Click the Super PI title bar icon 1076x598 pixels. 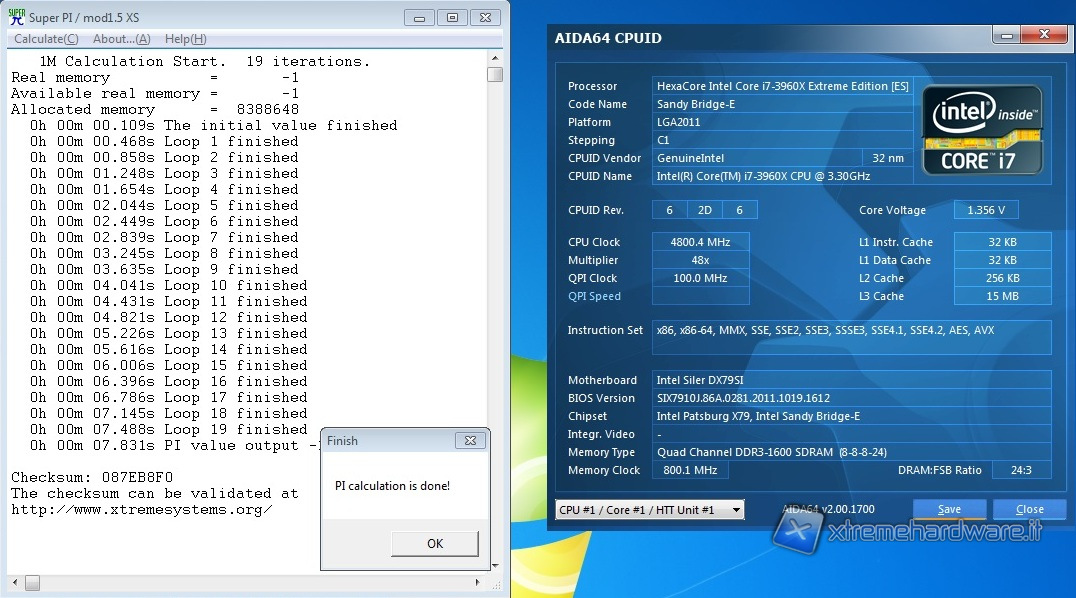click(x=15, y=17)
